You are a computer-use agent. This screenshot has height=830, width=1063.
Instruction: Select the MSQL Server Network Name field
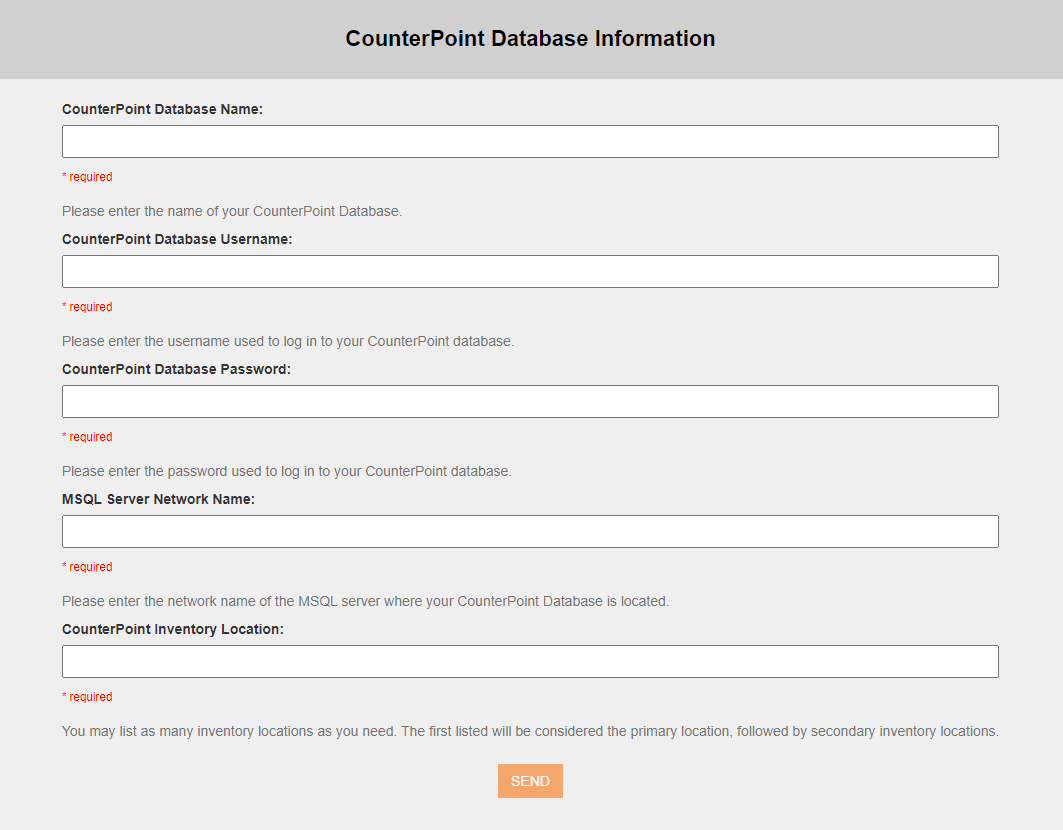click(x=530, y=532)
